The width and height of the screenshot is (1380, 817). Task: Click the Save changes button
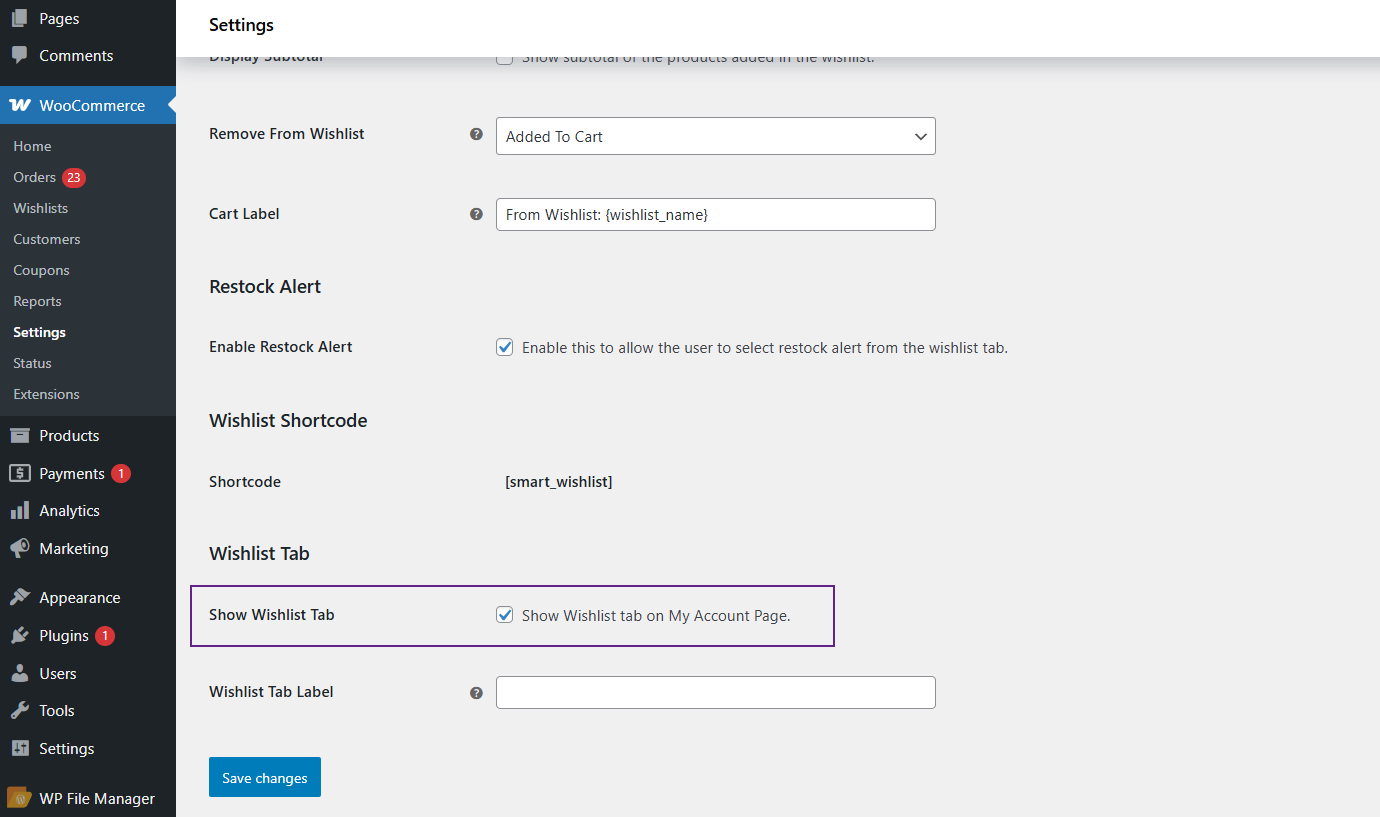pos(264,777)
